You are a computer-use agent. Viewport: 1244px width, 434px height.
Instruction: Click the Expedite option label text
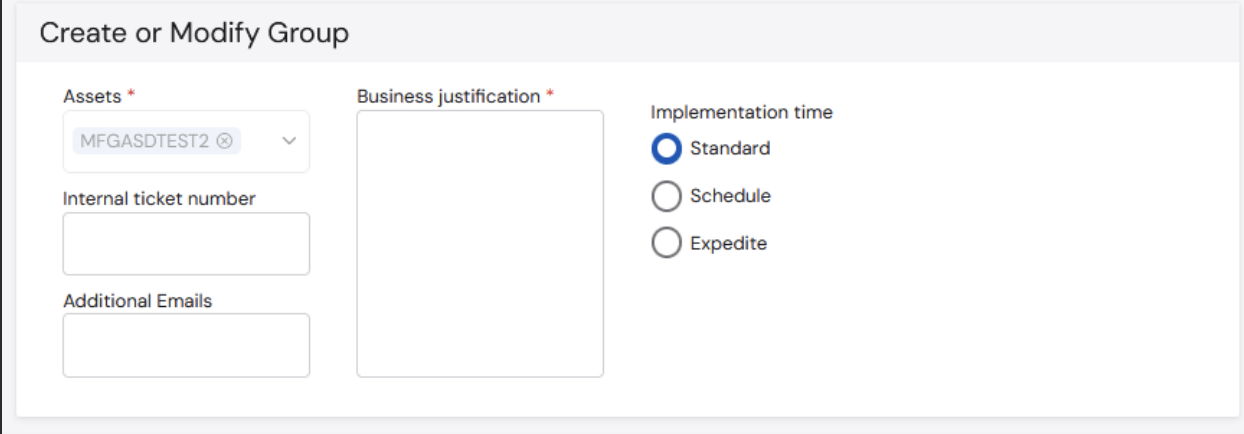[728, 243]
